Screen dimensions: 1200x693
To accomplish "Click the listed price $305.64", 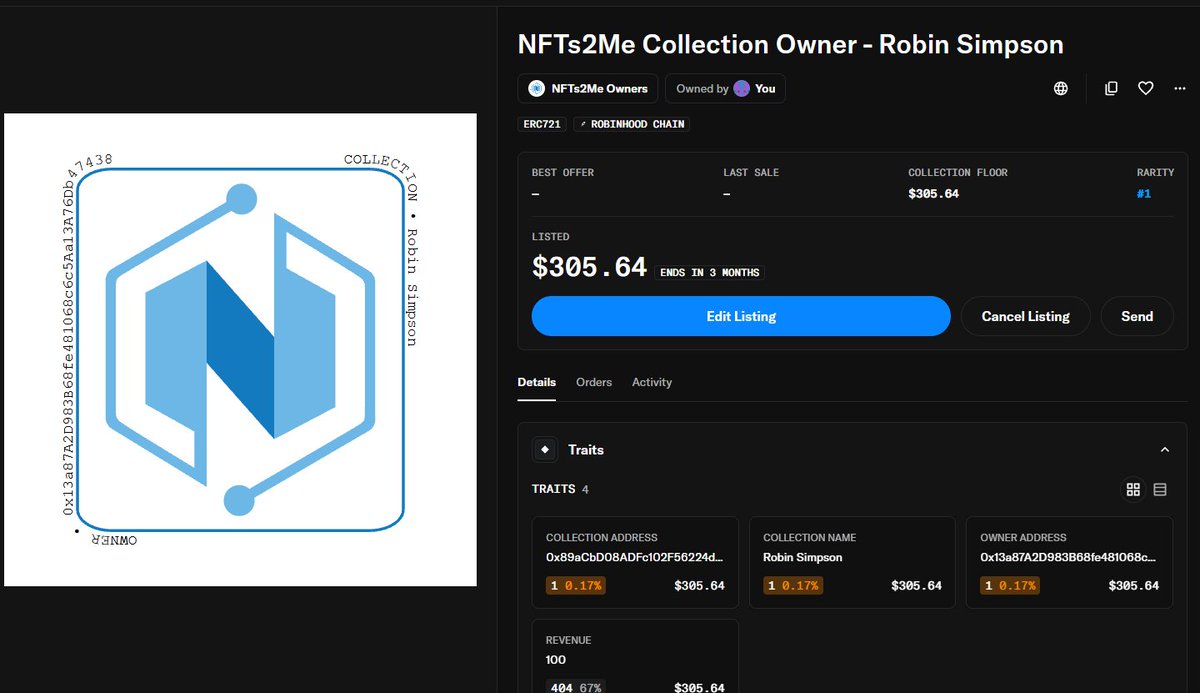I will 589,267.
